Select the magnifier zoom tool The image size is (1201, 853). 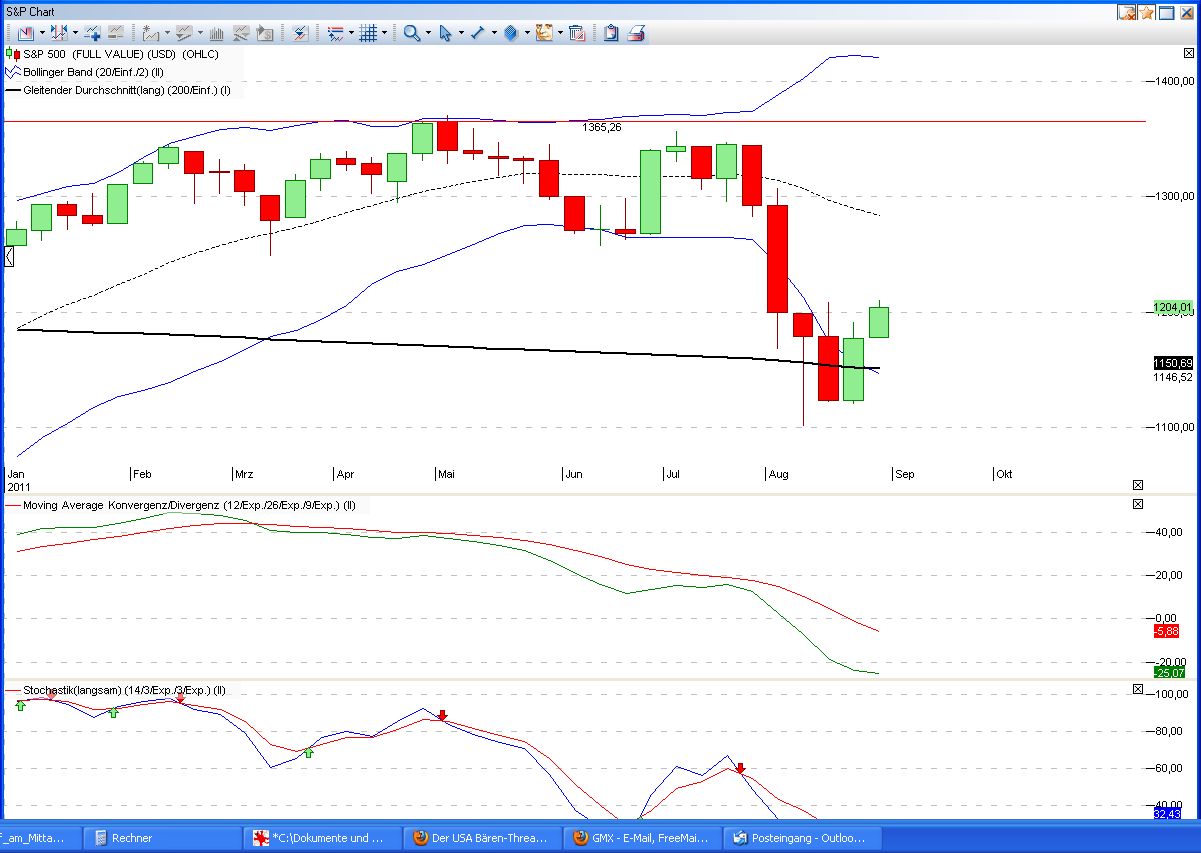(x=411, y=33)
